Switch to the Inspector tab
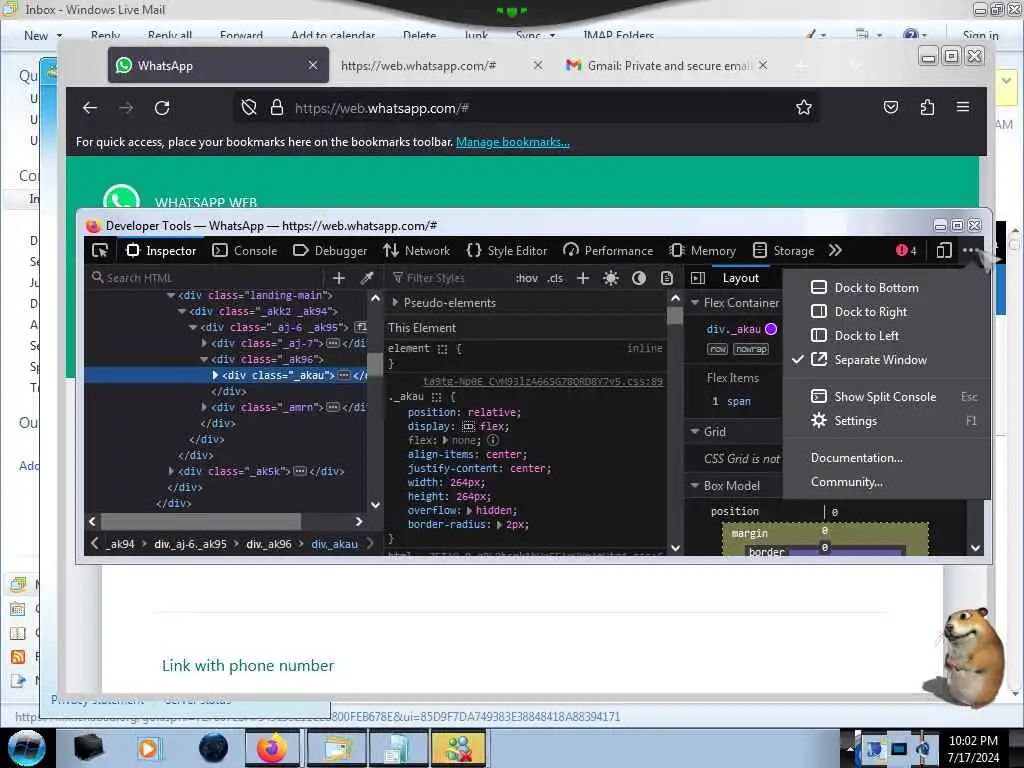The width and height of the screenshot is (1024, 768). pyautogui.click(x=161, y=250)
